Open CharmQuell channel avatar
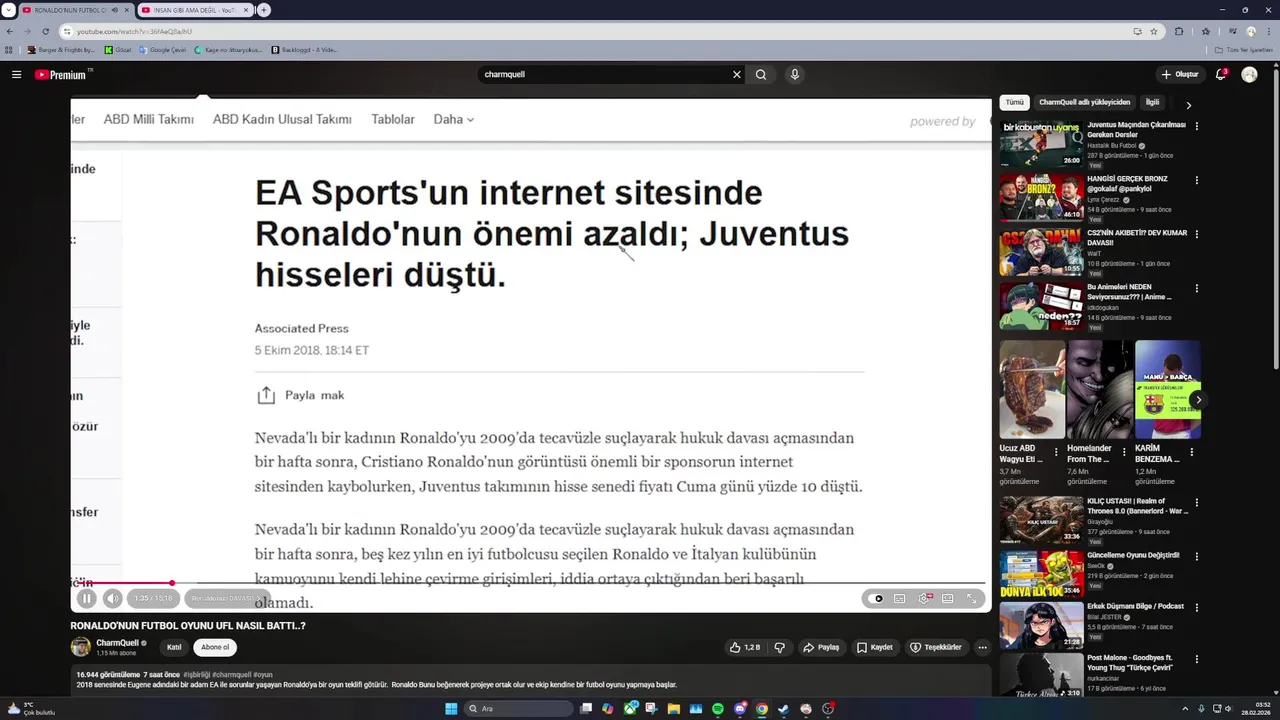Viewport: 1280px width, 720px height. point(80,647)
